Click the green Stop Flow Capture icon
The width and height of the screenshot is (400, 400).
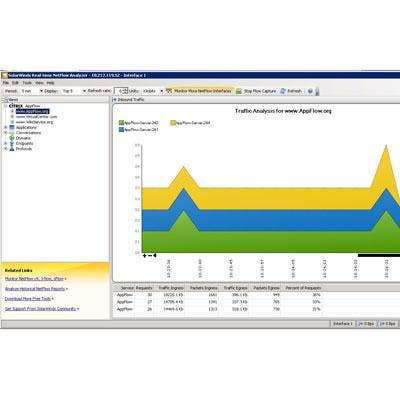click(x=239, y=91)
